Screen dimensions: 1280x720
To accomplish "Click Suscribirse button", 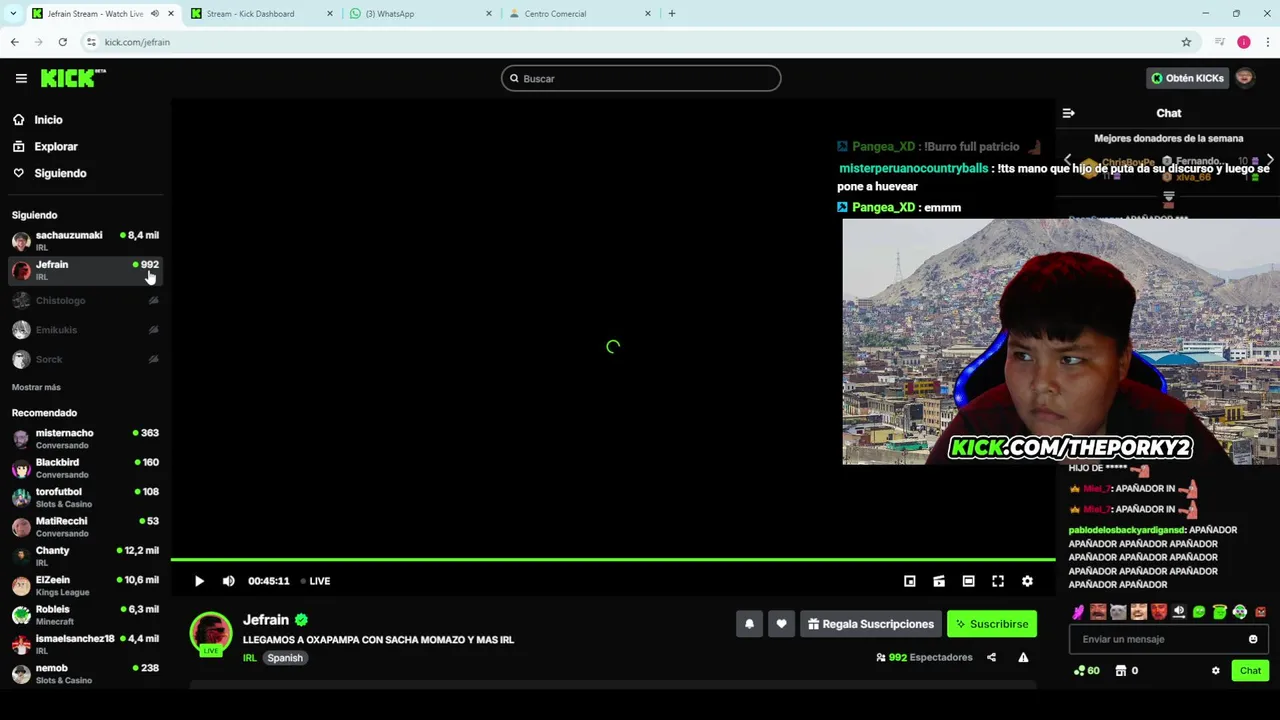I will tap(992, 624).
